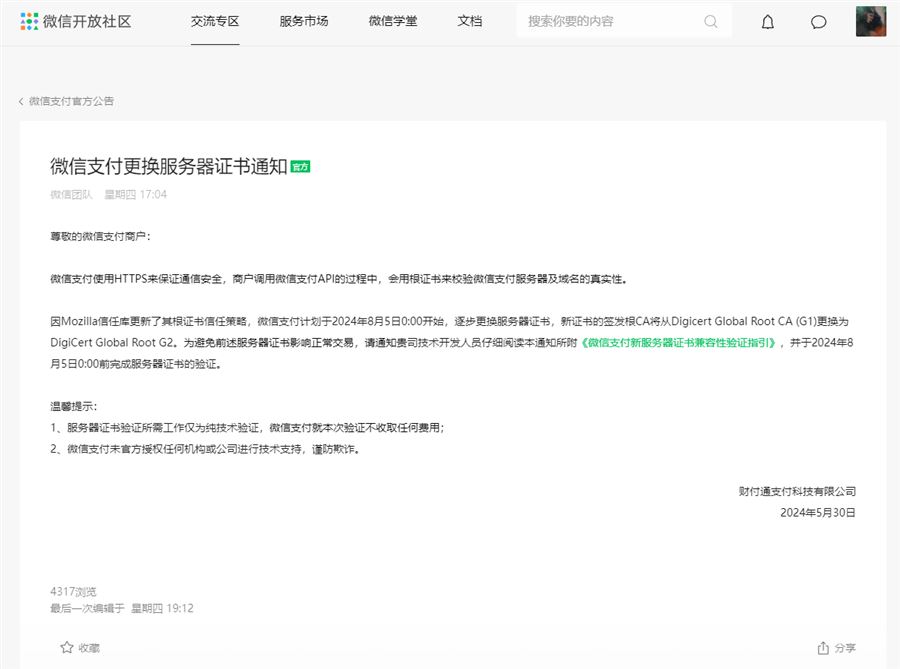Click the user profile avatar
Screen dimensions: 900x669
(x=870, y=21)
